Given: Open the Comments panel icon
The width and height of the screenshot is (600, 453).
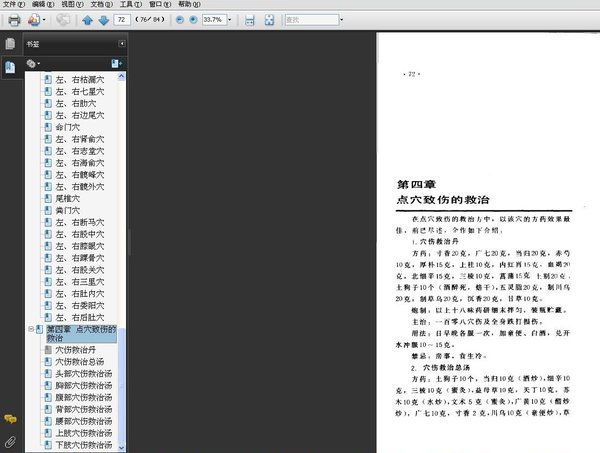Looking at the screenshot, I should pyautogui.click(x=10, y=419).
